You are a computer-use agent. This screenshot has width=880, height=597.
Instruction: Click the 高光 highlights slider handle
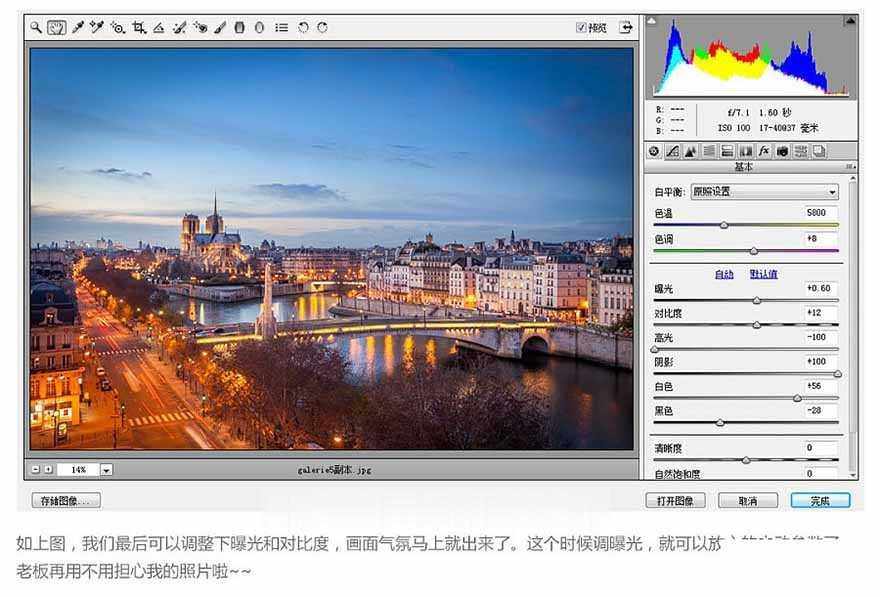click(x=654, y=350)
